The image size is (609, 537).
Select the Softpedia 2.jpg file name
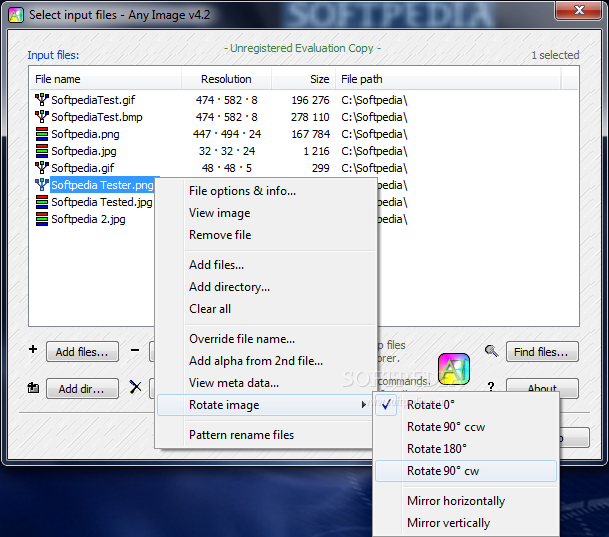[88, 219]
